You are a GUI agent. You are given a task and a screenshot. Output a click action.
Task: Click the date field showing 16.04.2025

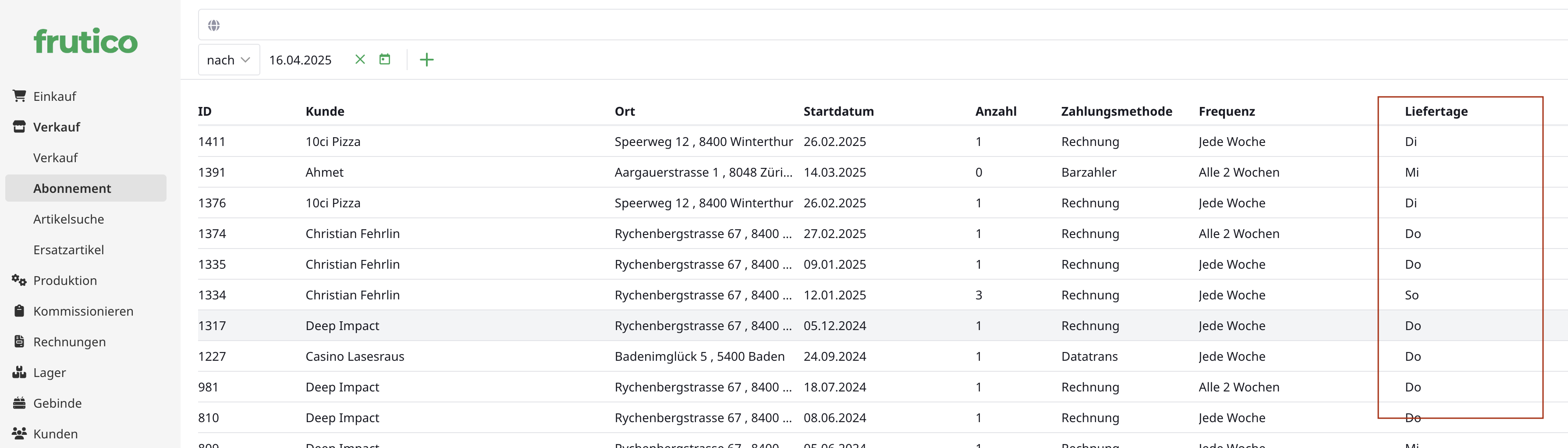[301, 59]
